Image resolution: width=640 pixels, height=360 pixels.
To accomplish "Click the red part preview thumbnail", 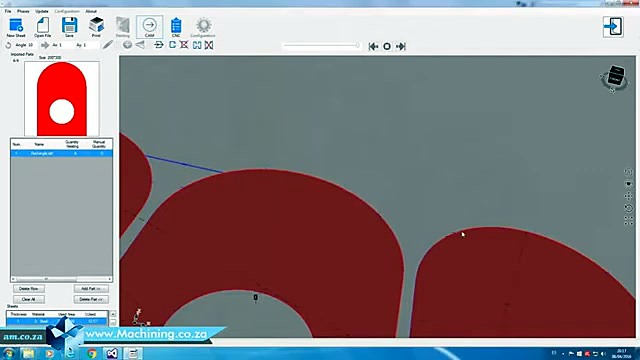I will click(x=62, y=99).
